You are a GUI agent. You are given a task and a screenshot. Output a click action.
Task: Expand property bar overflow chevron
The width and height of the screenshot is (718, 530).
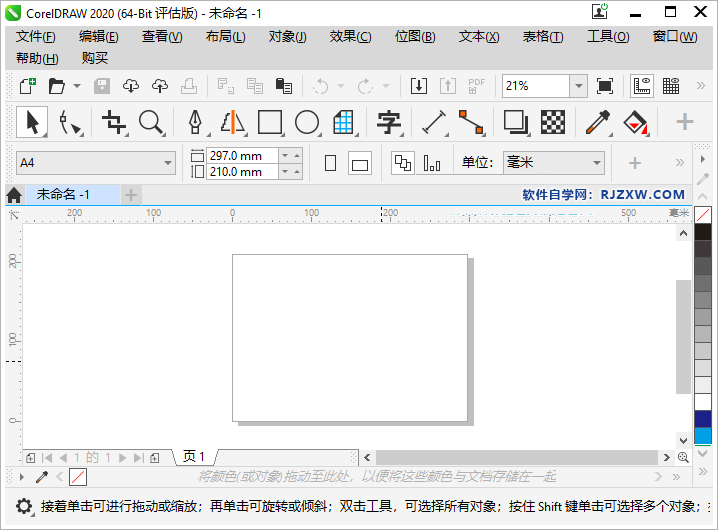(680, 163)
